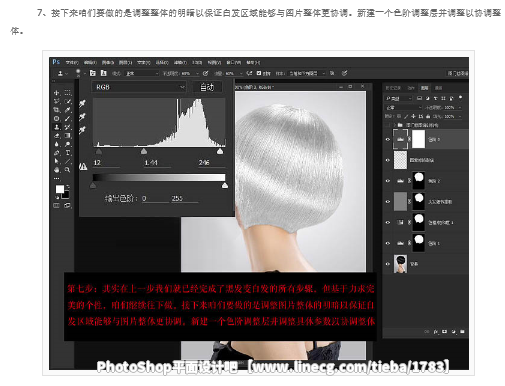Select the Move tool in toolbox

(x=57, y=93)
